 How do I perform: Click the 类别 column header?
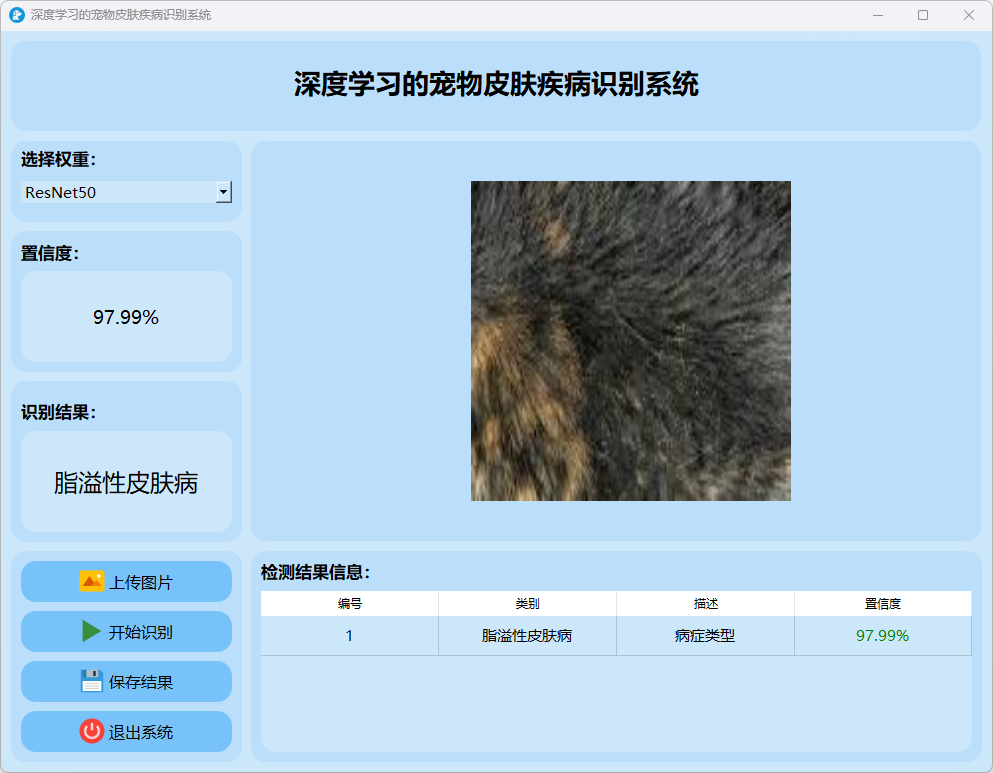coord(527,604)
